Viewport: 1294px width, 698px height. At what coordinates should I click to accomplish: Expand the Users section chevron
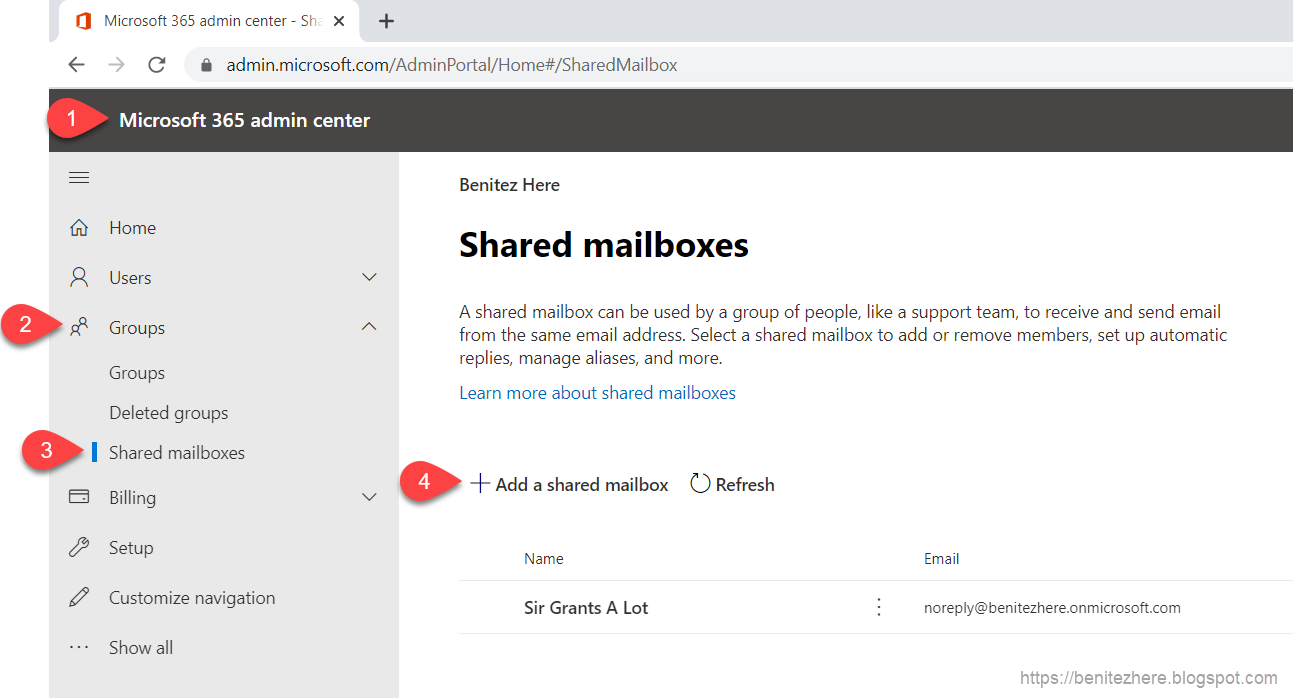point(369,277)
